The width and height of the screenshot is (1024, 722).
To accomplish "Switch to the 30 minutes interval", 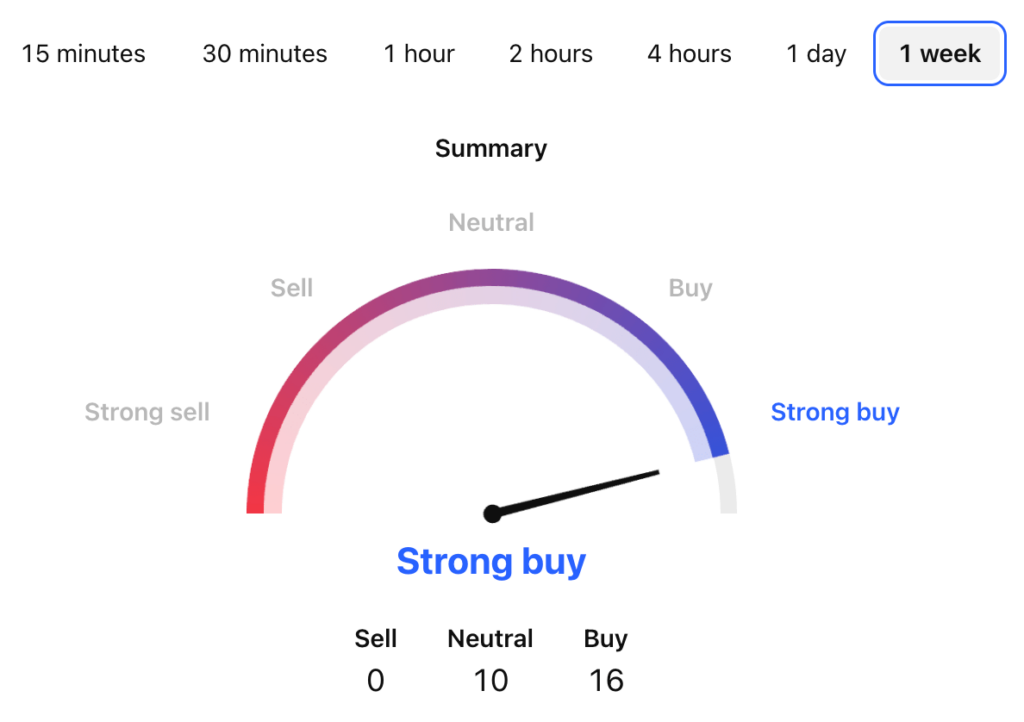I will (x=264, y=54).
